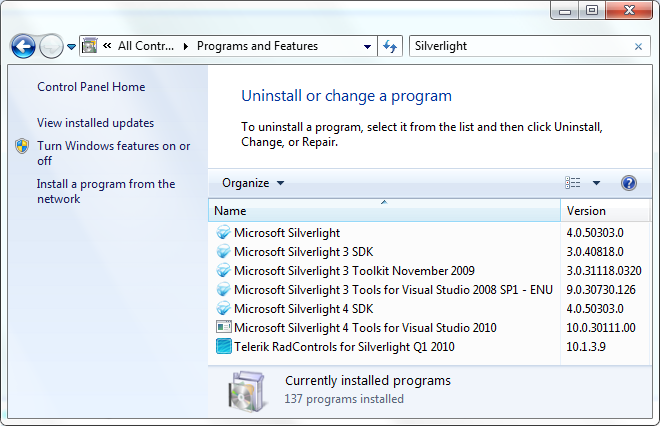Image resolution: width=660 pixels, height=426 pixels.
Task: Open Install a program from the network
Action: click(106, 191)
